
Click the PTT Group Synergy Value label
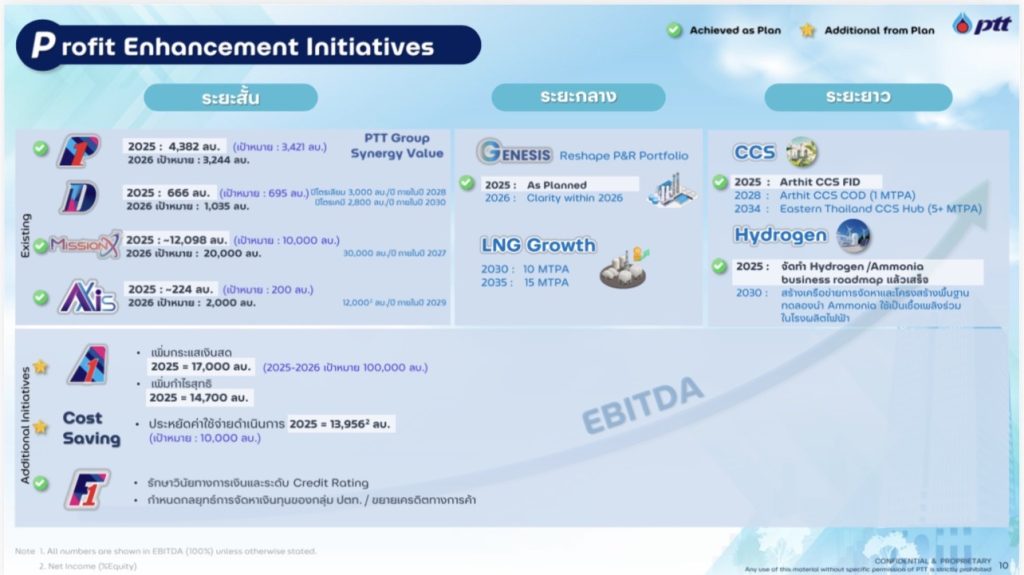pyautogui.click(x=397, y=146)
